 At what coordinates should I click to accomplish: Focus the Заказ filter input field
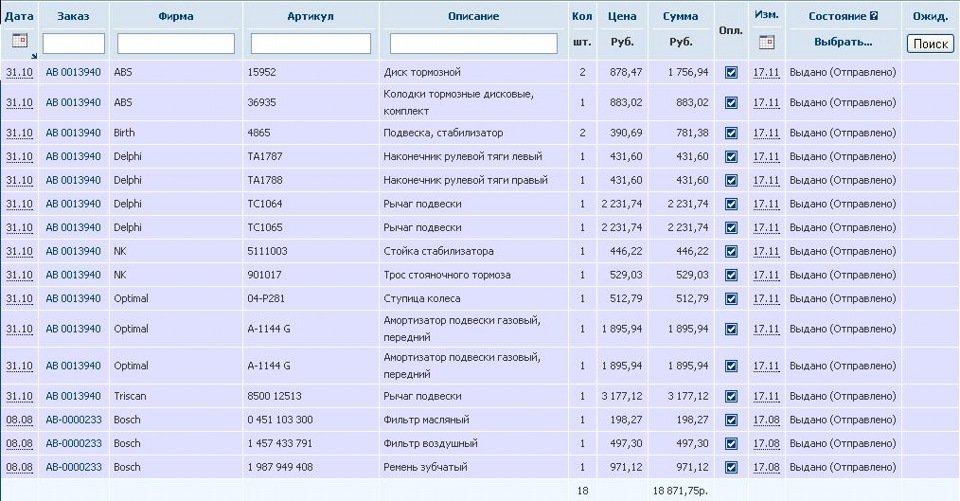(x=74, y=44)
